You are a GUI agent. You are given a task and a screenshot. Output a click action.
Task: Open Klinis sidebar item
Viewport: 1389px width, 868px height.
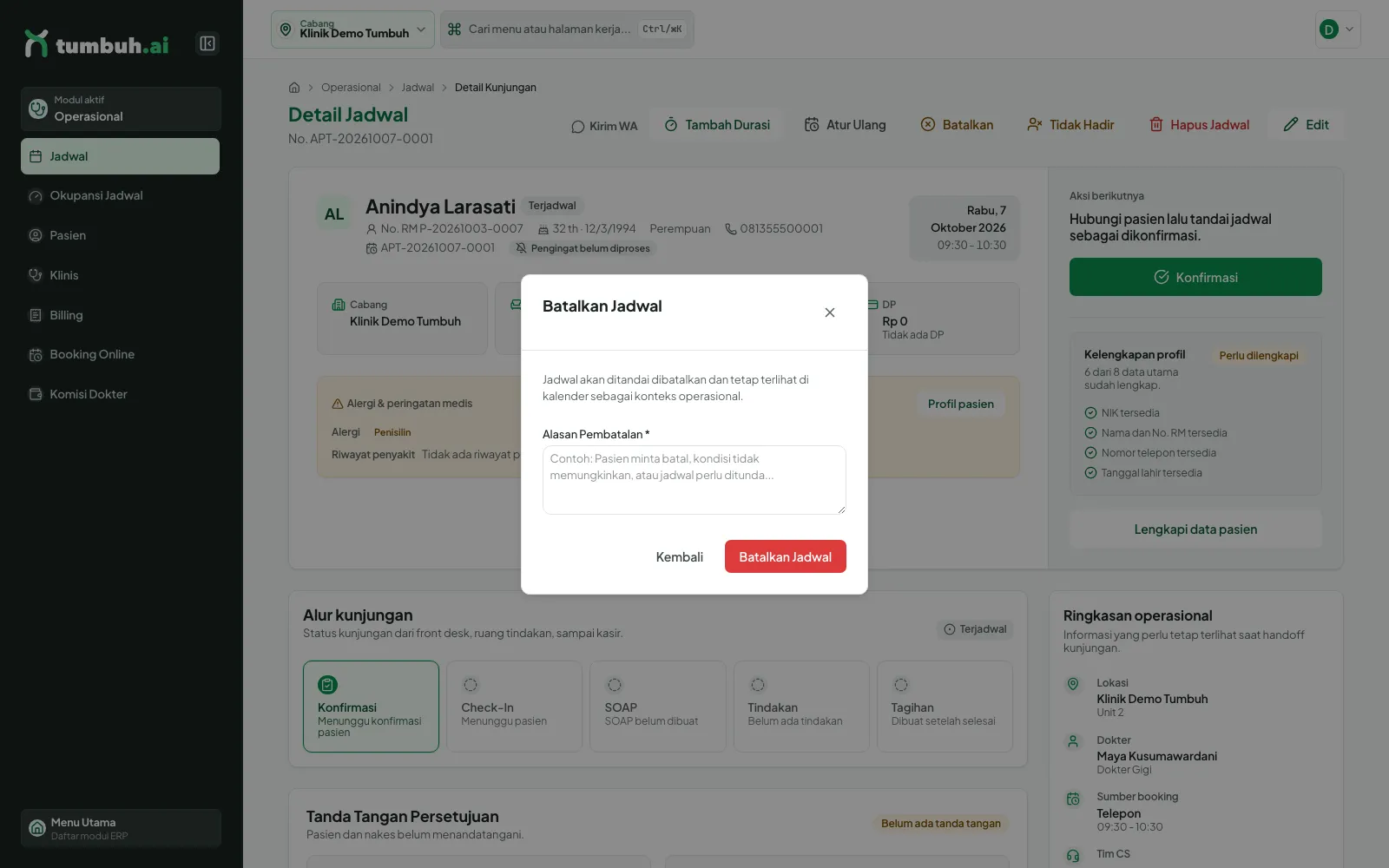point(120,275)
